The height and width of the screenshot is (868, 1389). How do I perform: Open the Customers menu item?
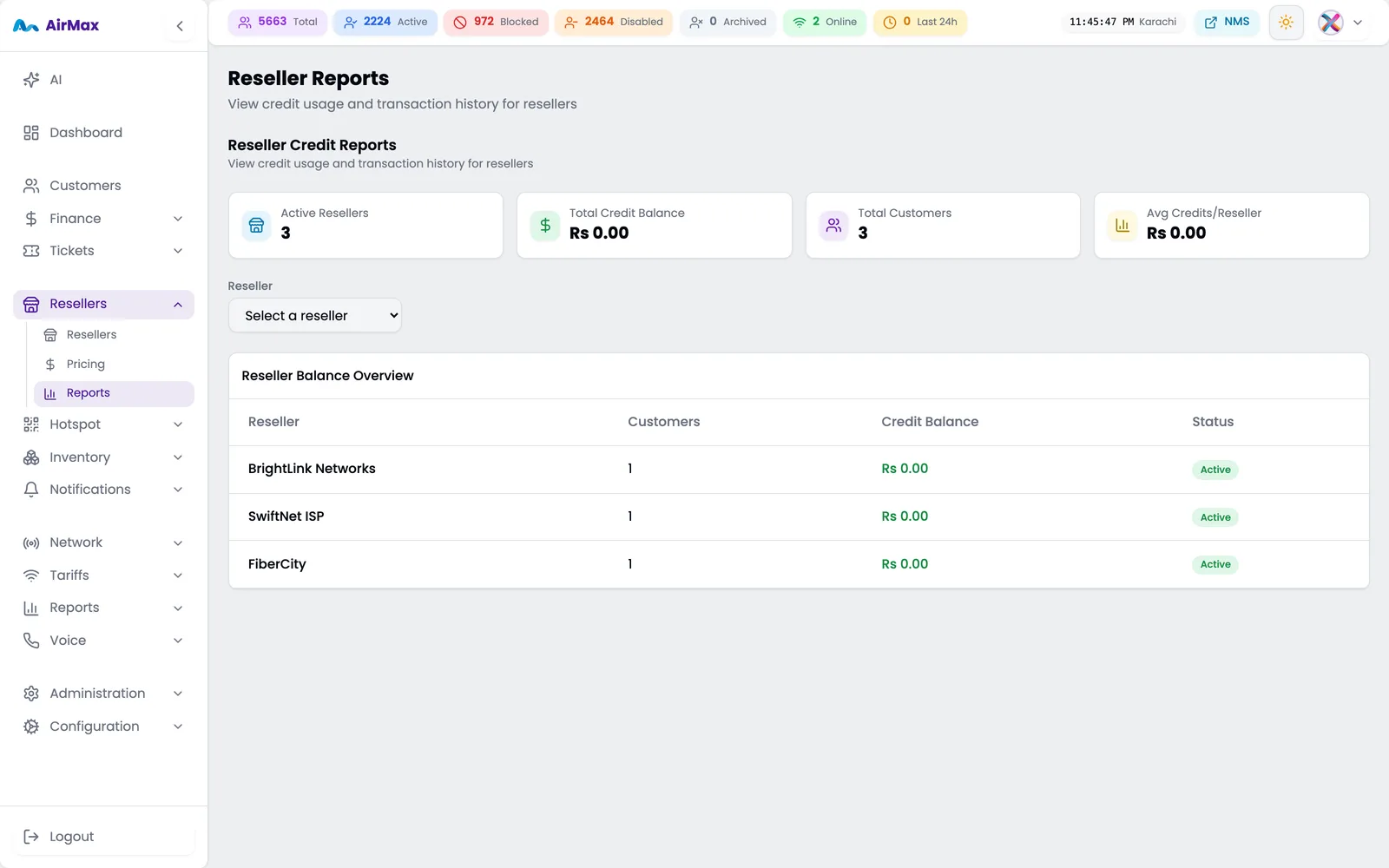coord(103,186)
